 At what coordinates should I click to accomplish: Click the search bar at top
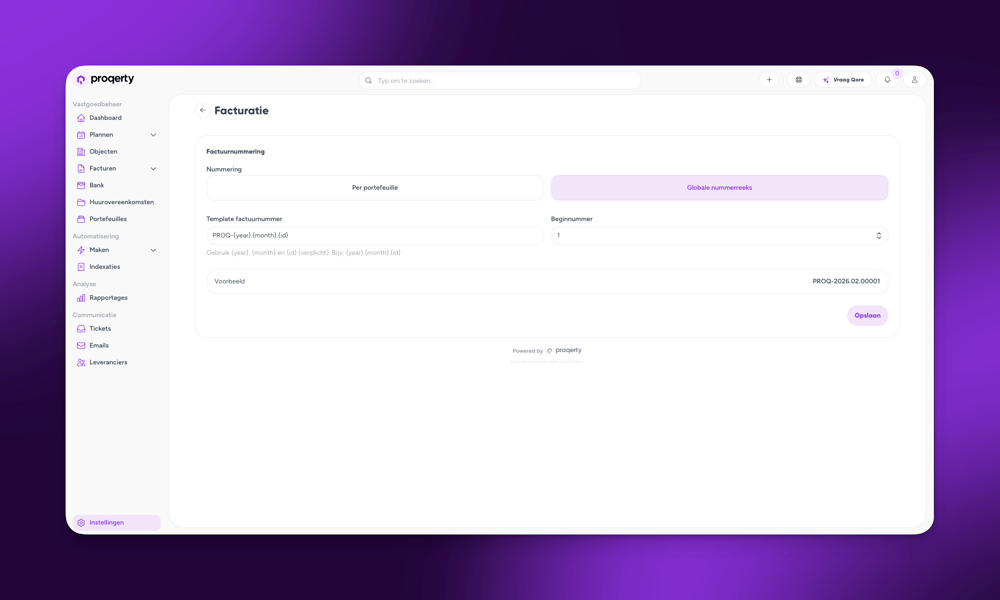pos(500,81)
